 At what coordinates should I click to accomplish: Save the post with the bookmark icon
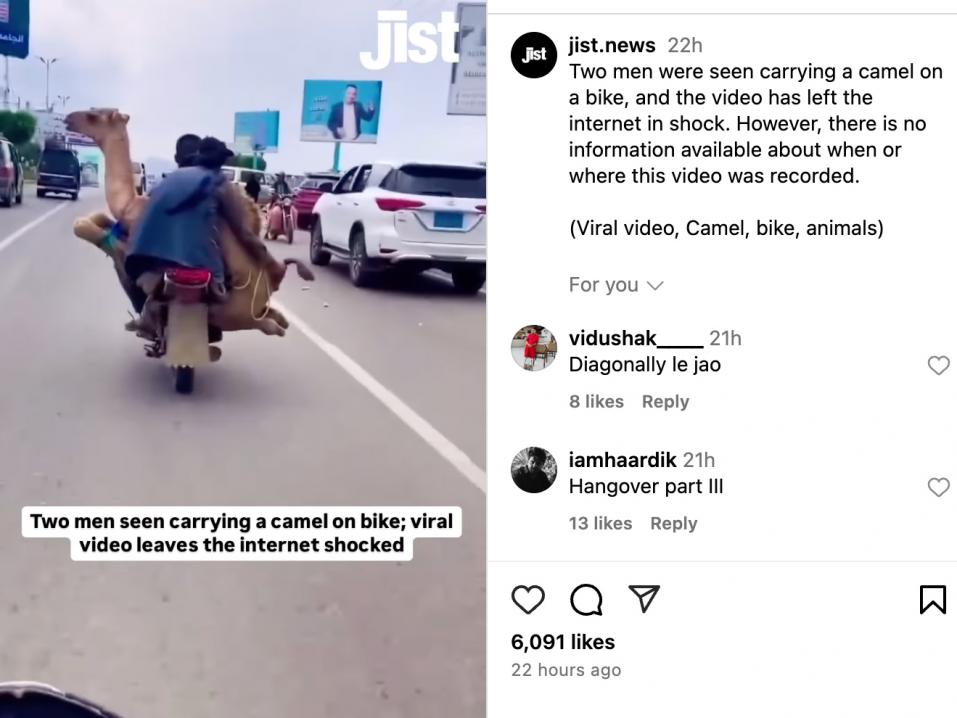pyautogui.click(x=933, y=599)
